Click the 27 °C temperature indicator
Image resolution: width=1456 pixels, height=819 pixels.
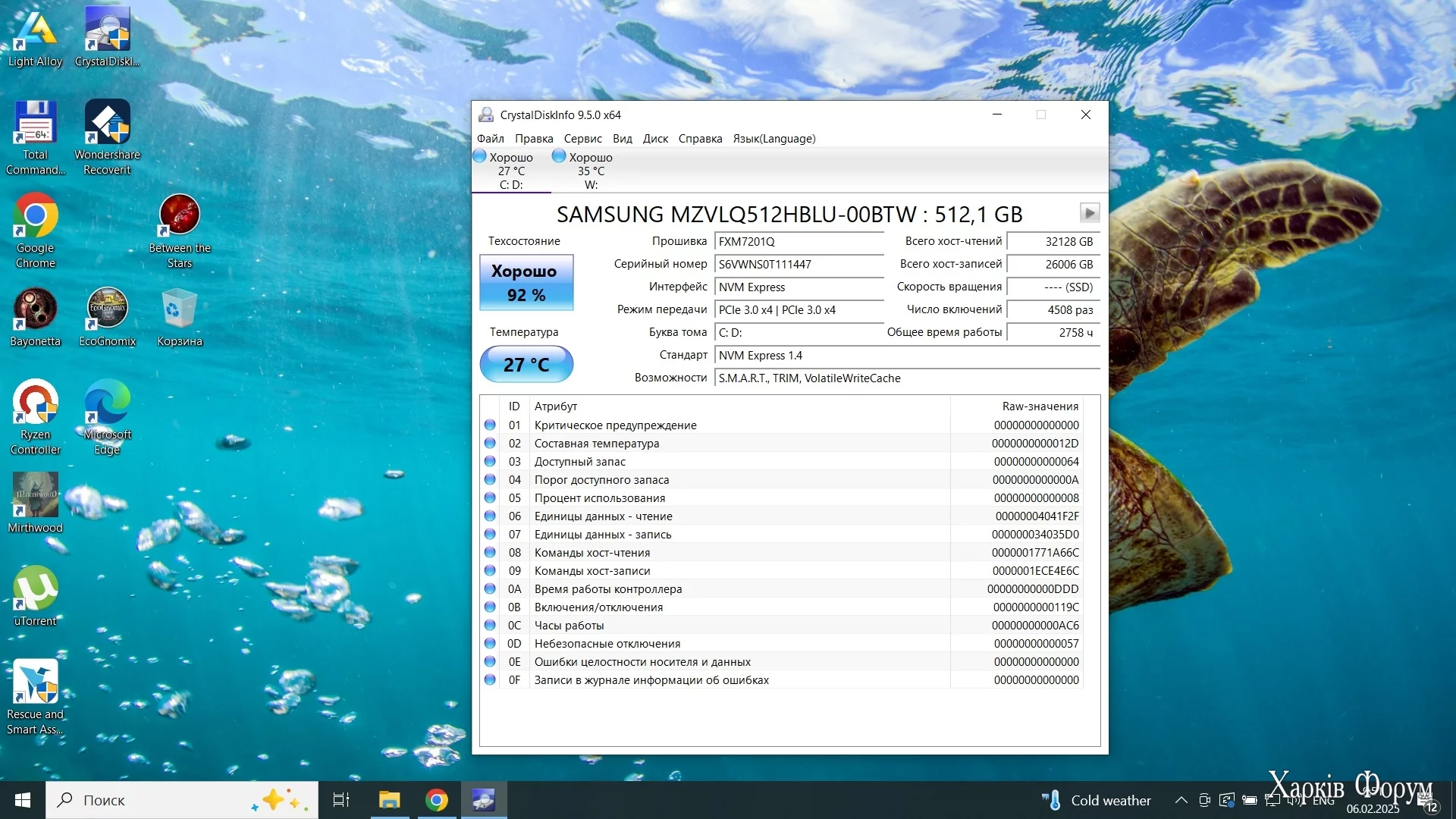(526, 365)
